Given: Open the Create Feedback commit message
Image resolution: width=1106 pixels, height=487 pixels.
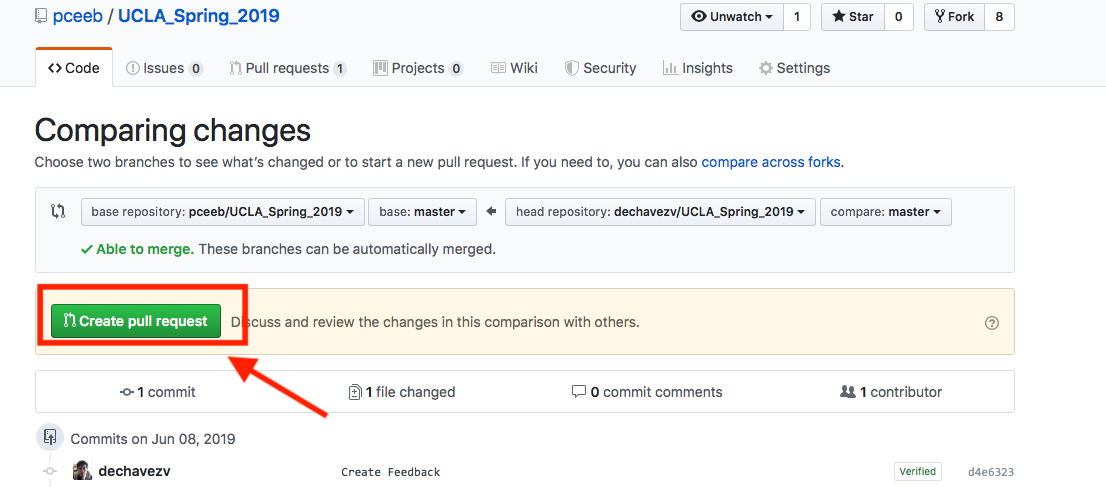Looking at the screenshot, I should pyautogui.click(x=391, y=471).
